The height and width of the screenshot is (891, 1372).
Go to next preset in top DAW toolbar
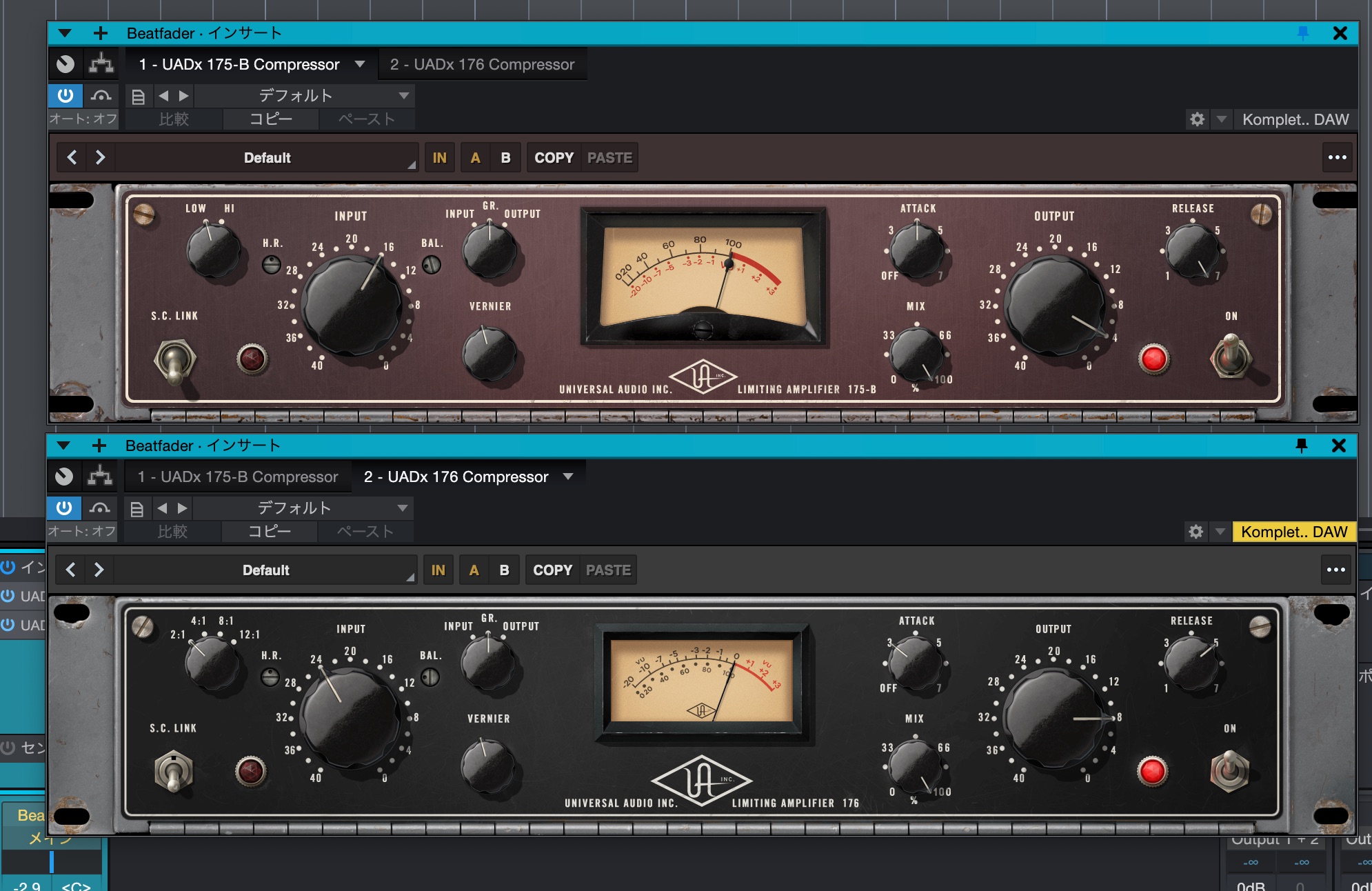(183, 96)
